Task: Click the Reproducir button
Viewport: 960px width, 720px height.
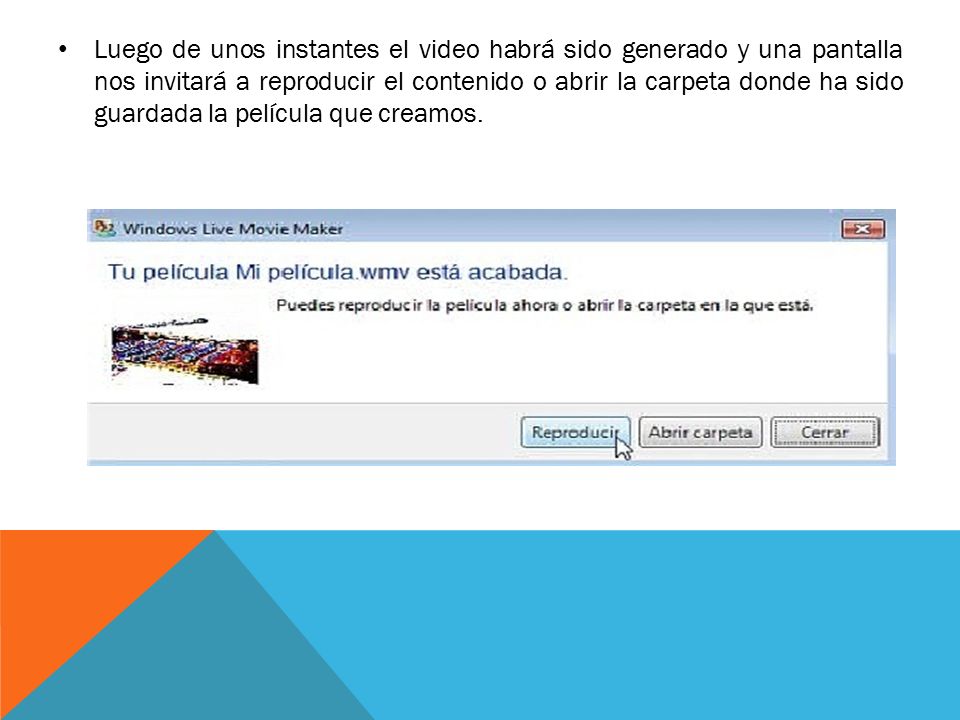Action: point(575,432)
